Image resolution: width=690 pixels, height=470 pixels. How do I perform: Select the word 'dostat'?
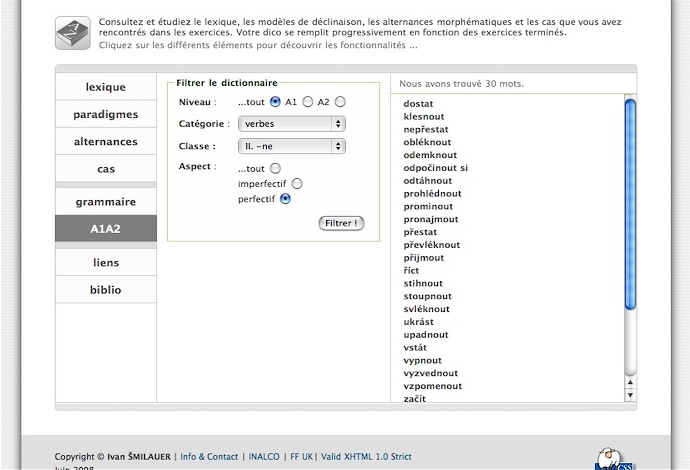[x=418, y=104]
